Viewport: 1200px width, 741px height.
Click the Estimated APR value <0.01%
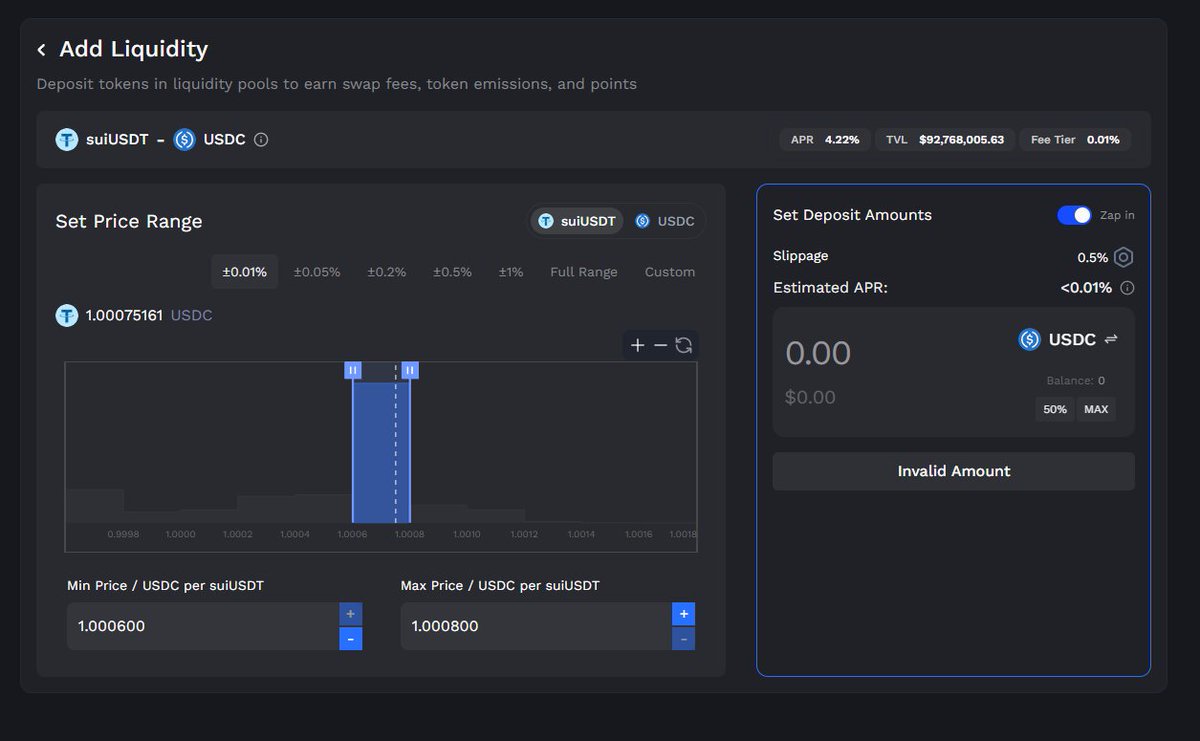click(1086, 288)
